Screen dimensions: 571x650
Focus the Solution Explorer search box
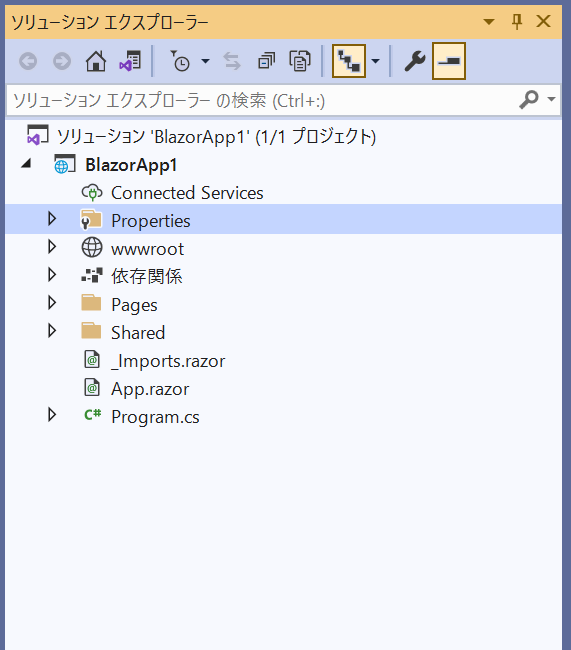261,100
